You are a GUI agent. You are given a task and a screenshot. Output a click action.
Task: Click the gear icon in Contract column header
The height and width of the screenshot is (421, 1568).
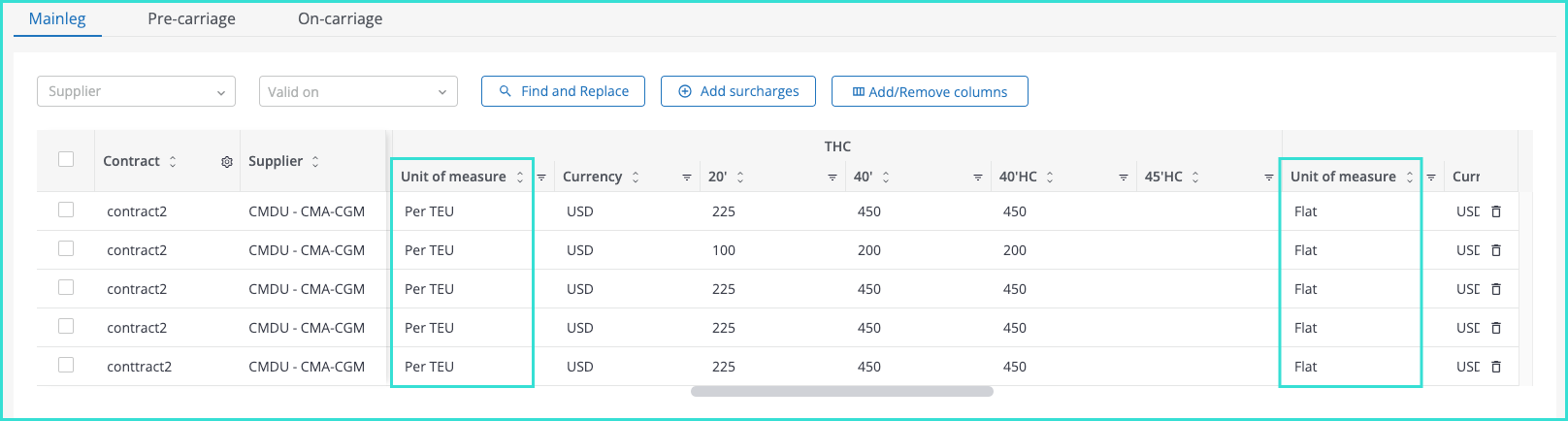click(227, 162)
